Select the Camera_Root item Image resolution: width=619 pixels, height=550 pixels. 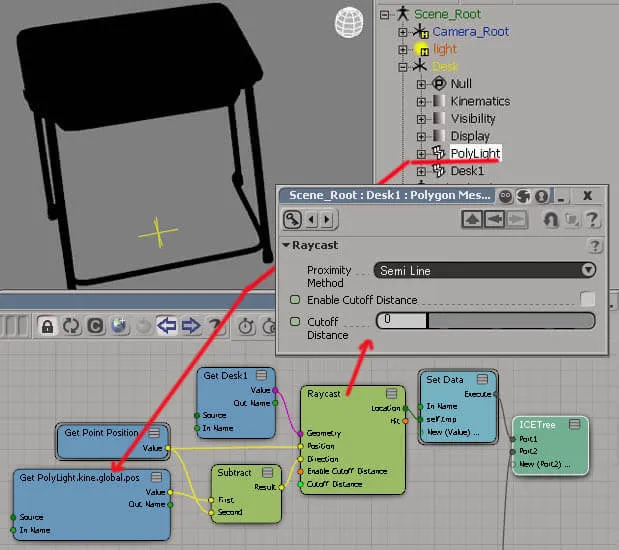(x=471, y=32)
